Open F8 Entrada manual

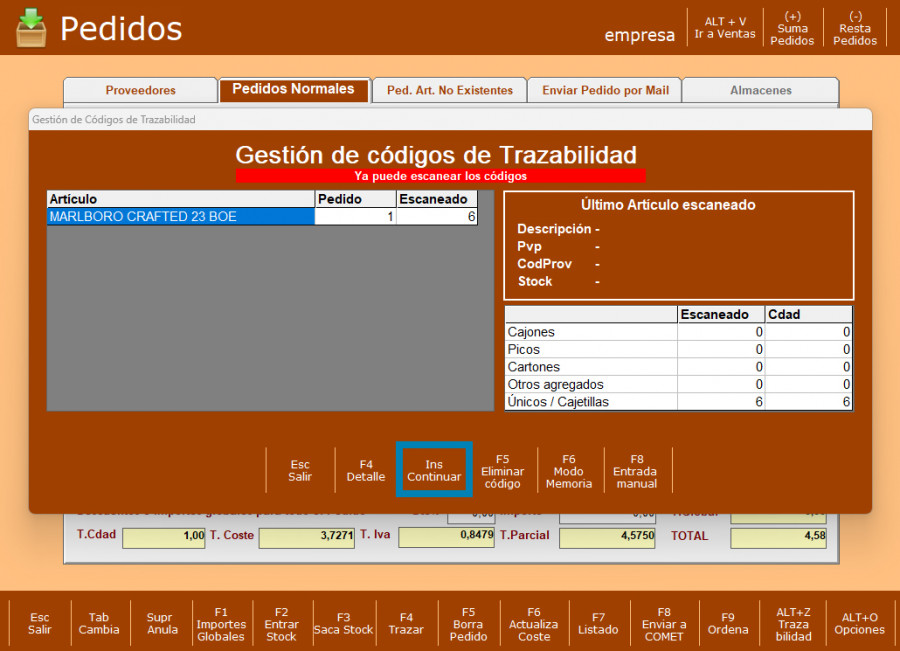point(636,471)
